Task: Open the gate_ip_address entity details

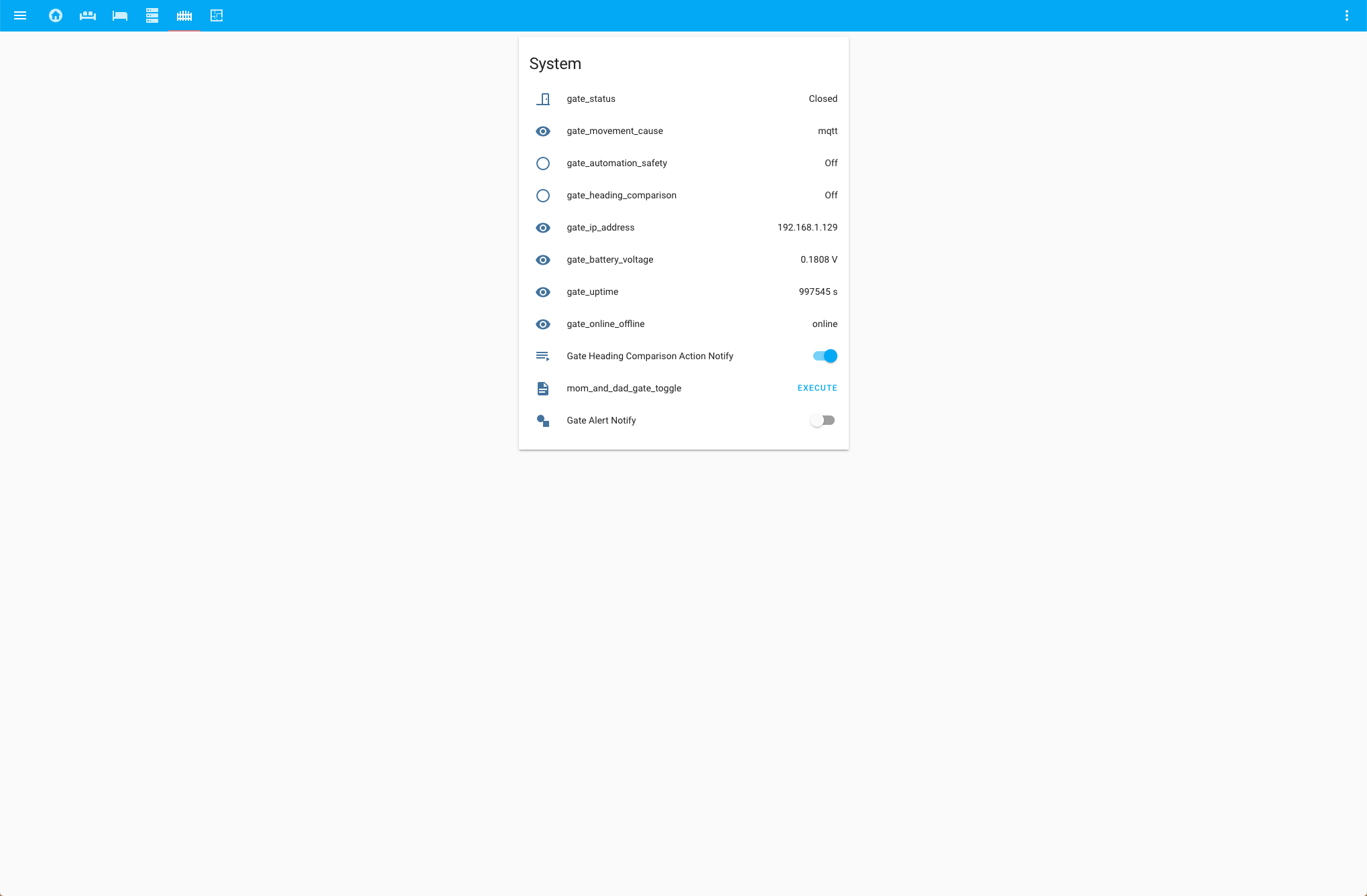Action: click(x=600, y=227)
